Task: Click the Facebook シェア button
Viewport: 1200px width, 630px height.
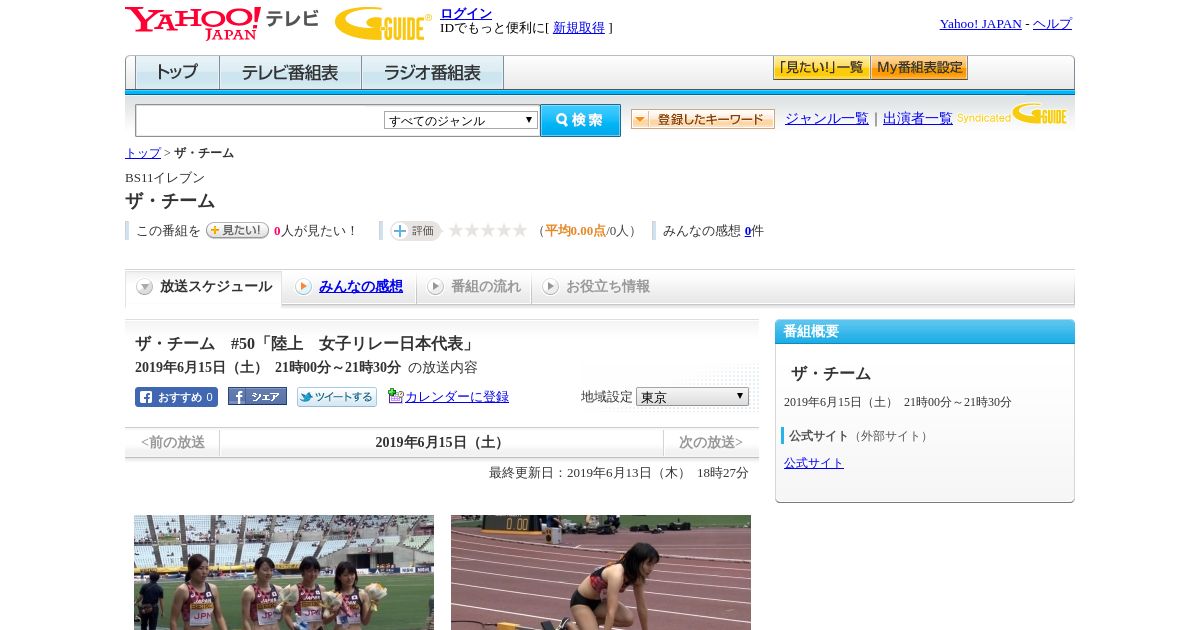Action: click(257, 396)
